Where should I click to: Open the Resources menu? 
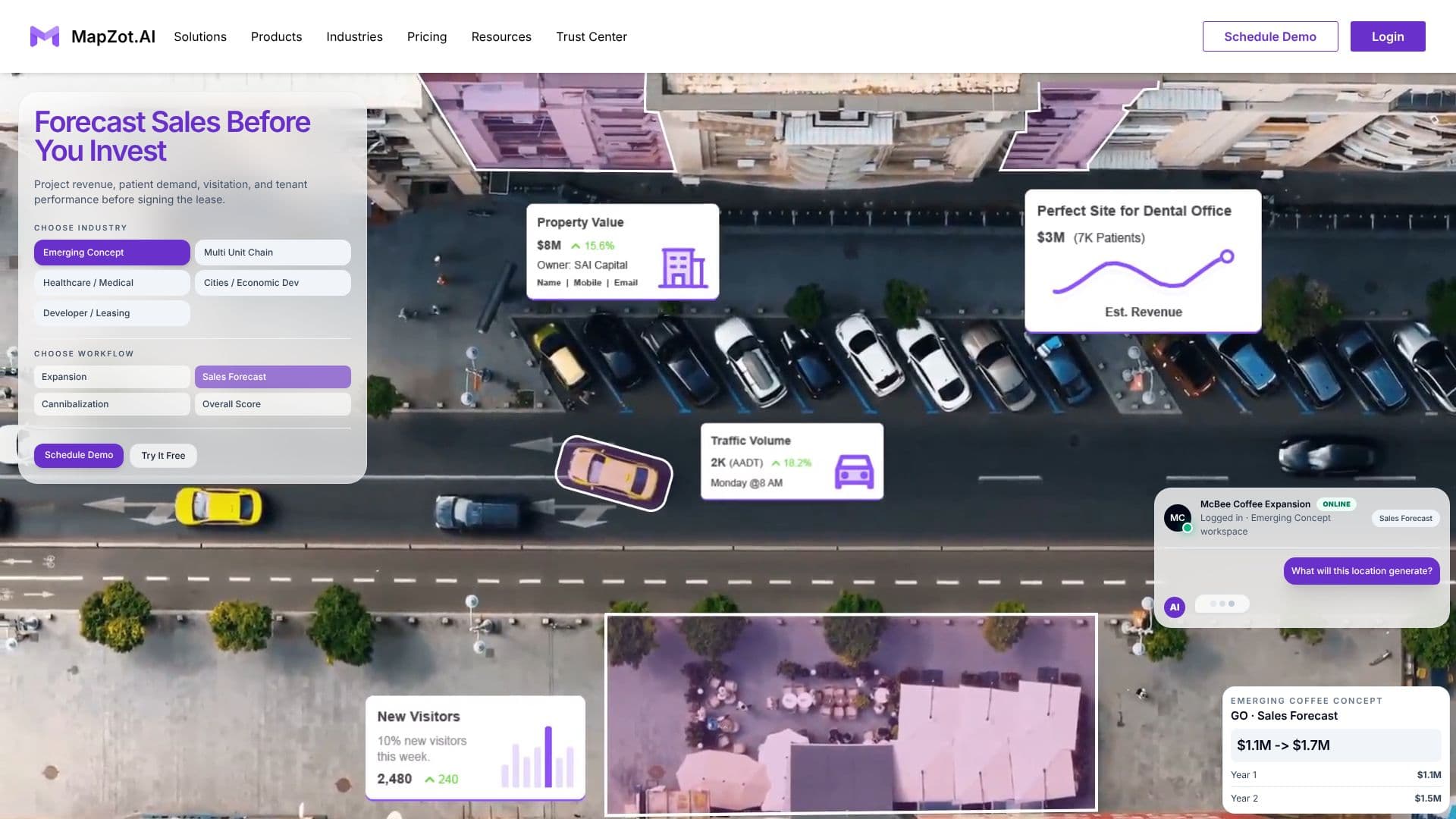[501, 36]
